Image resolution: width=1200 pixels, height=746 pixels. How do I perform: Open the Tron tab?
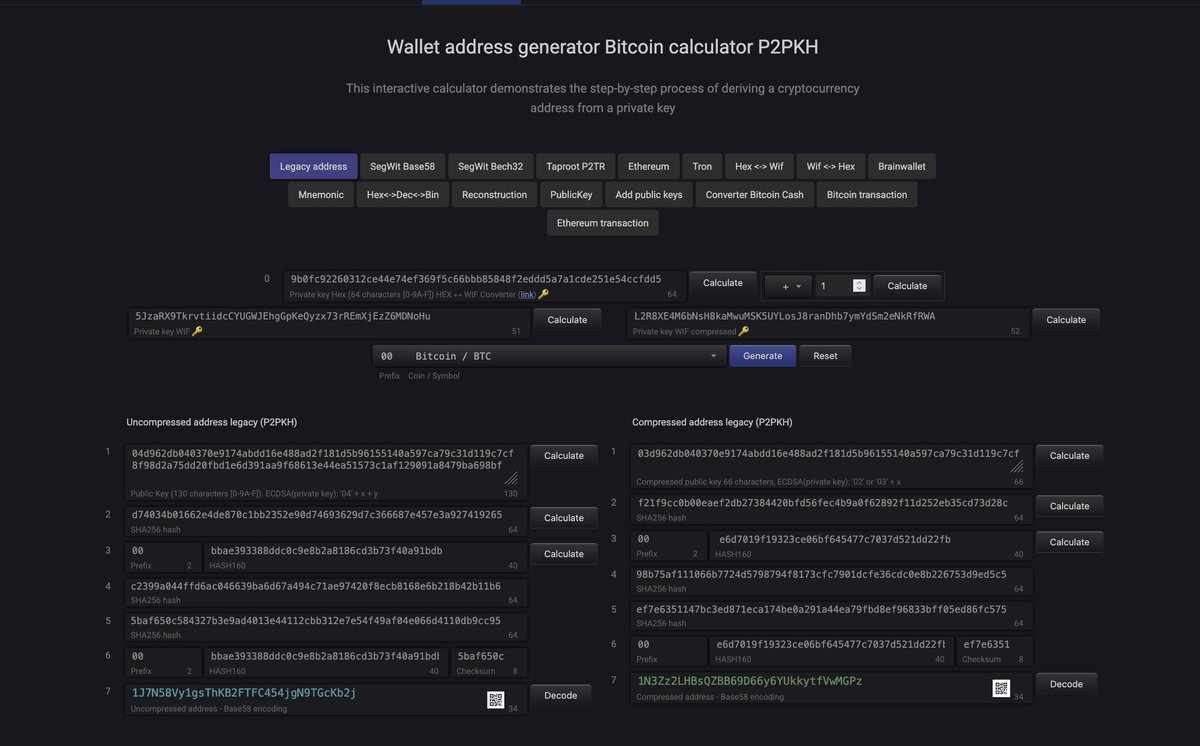click(702, 167)
